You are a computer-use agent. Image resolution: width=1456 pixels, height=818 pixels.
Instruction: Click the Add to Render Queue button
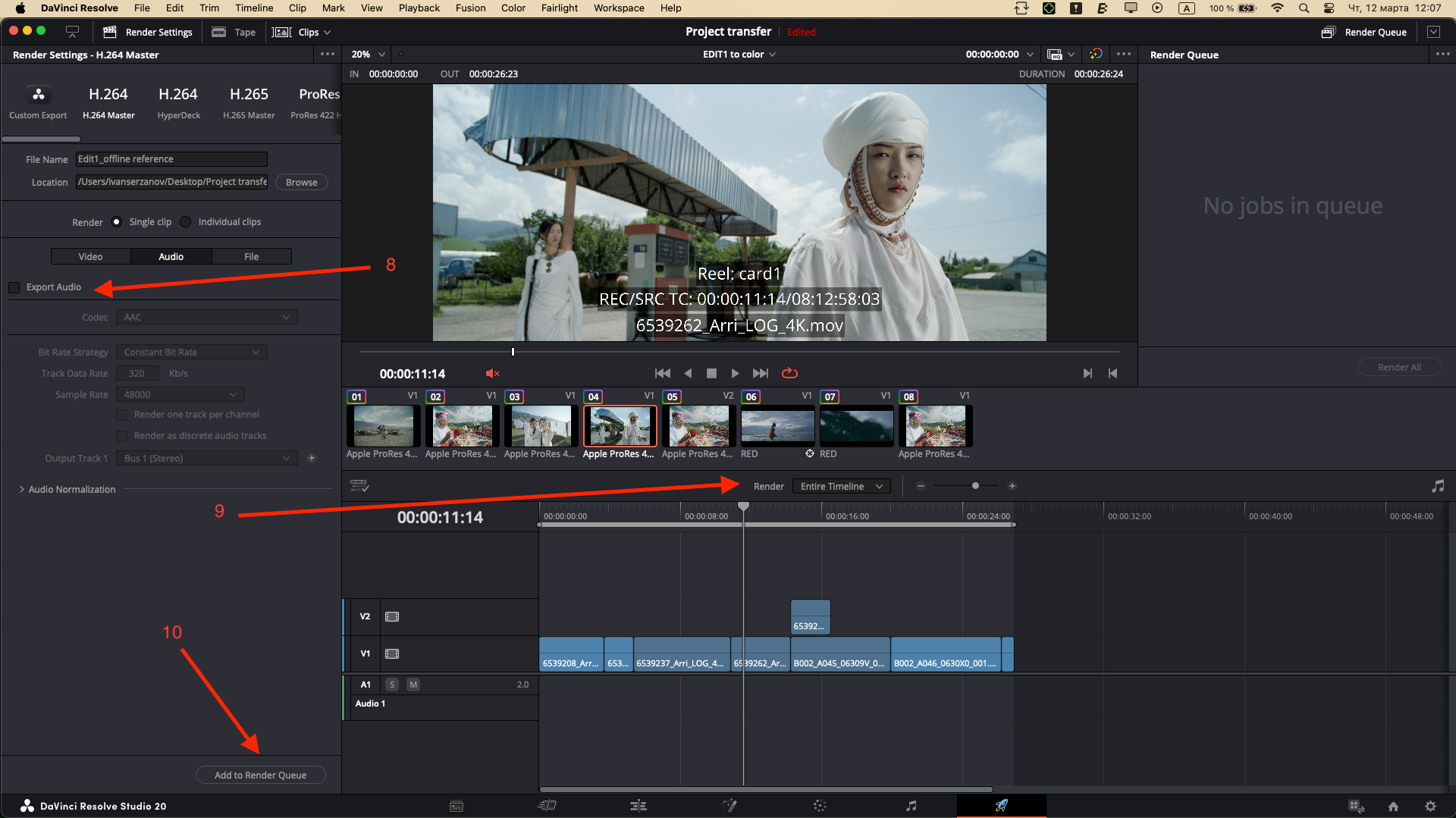(260, 775)
